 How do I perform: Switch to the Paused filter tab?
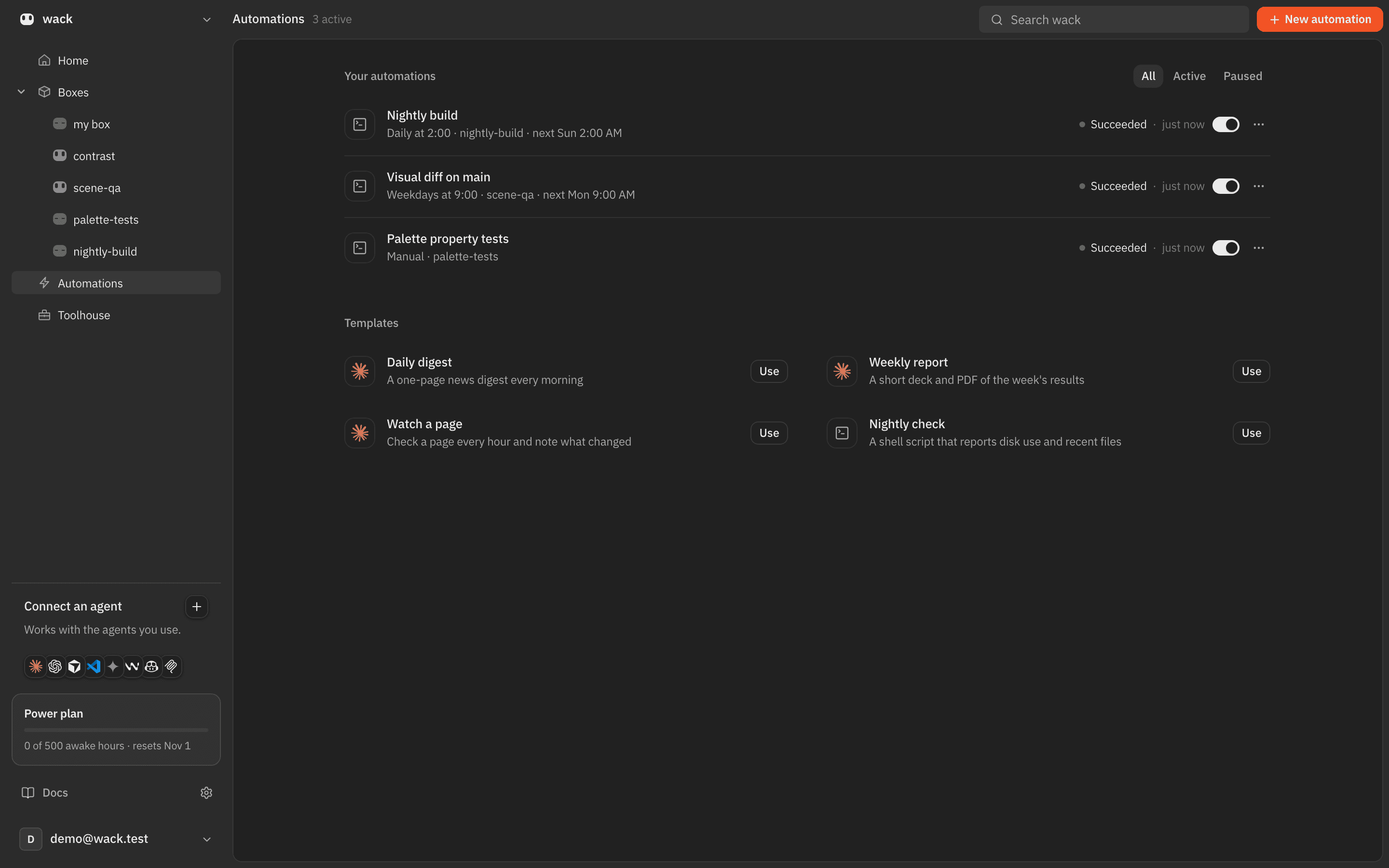1243,76
